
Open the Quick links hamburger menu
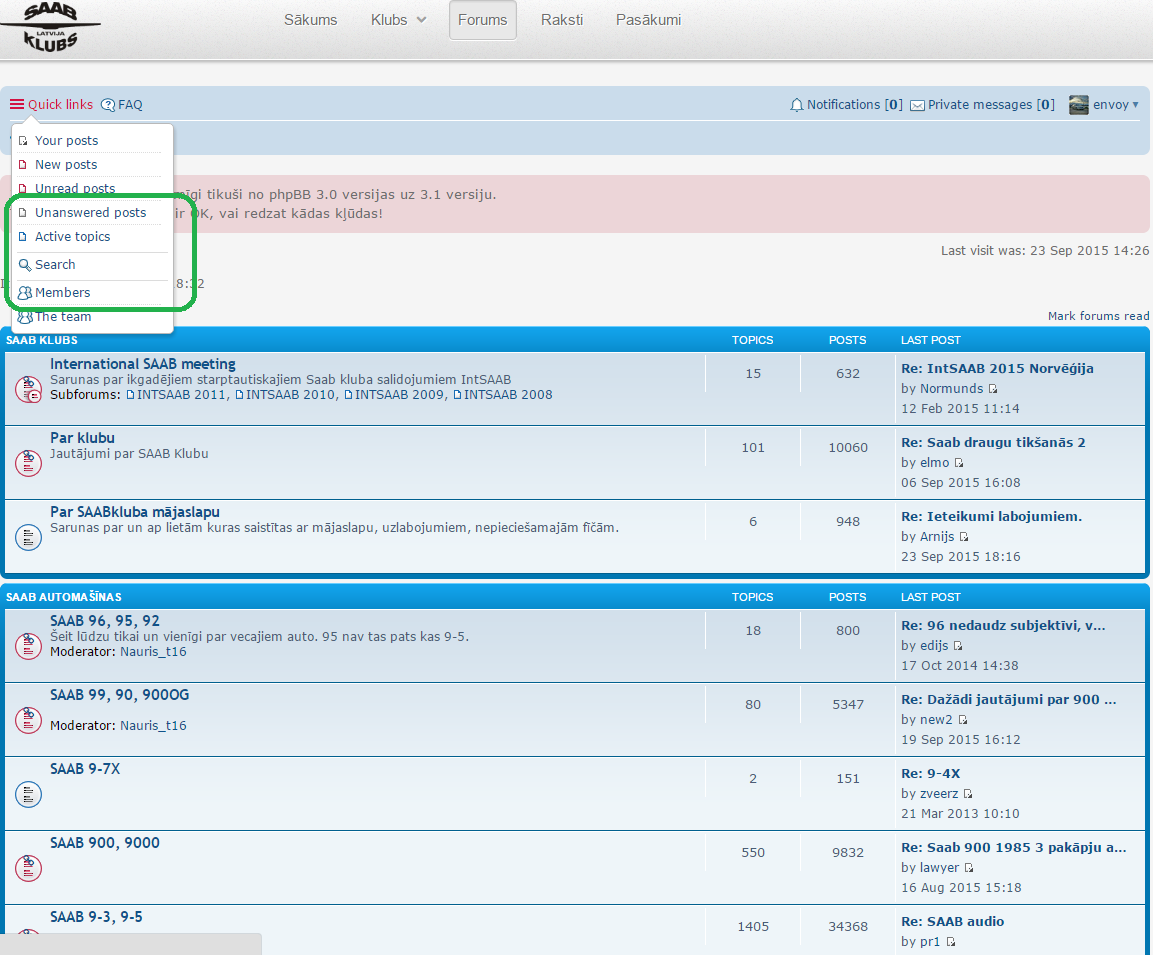17,105
